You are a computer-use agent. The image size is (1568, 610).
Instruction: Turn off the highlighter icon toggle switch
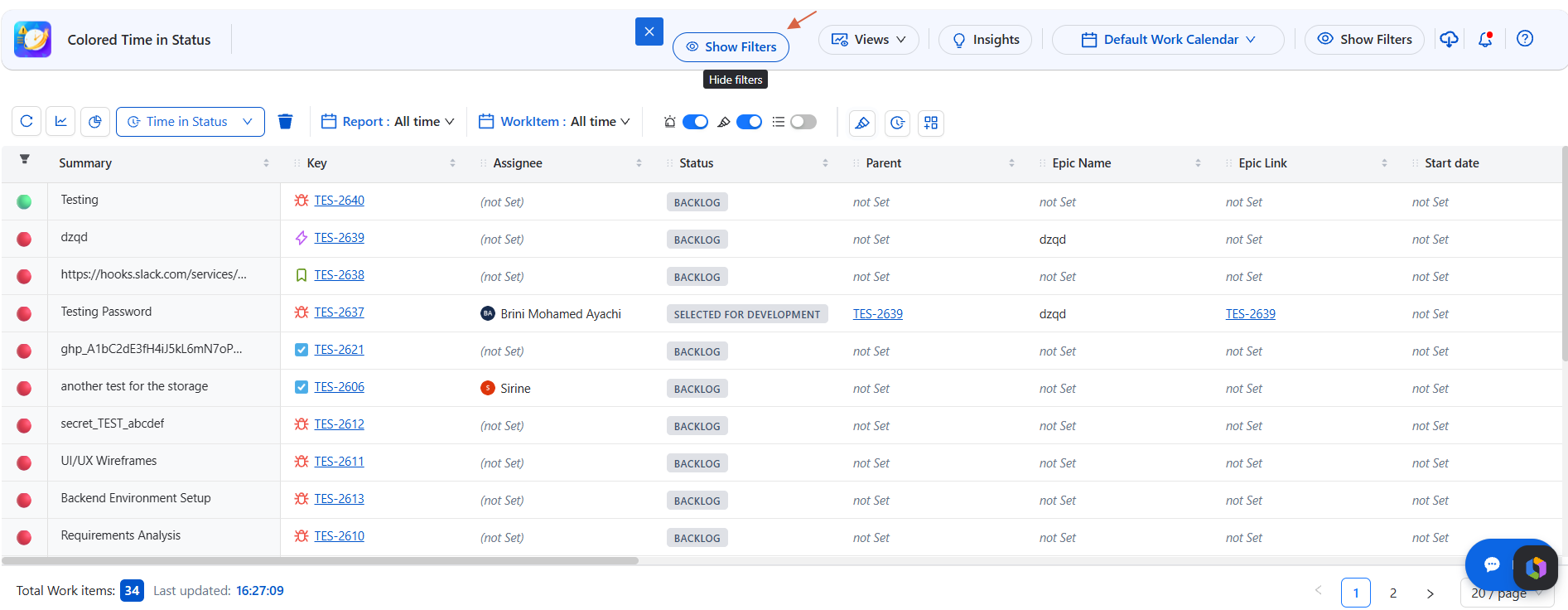click(749, 122)
